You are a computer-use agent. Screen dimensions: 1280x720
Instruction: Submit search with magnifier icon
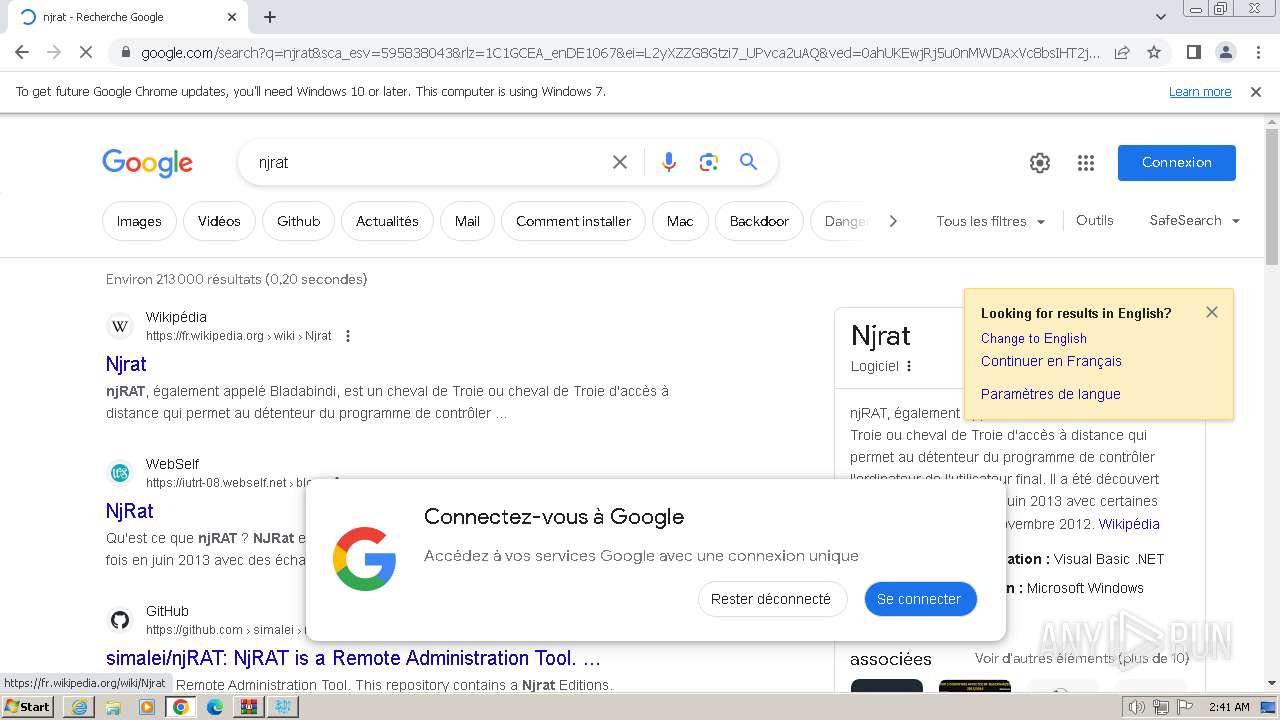click(748, 162)
